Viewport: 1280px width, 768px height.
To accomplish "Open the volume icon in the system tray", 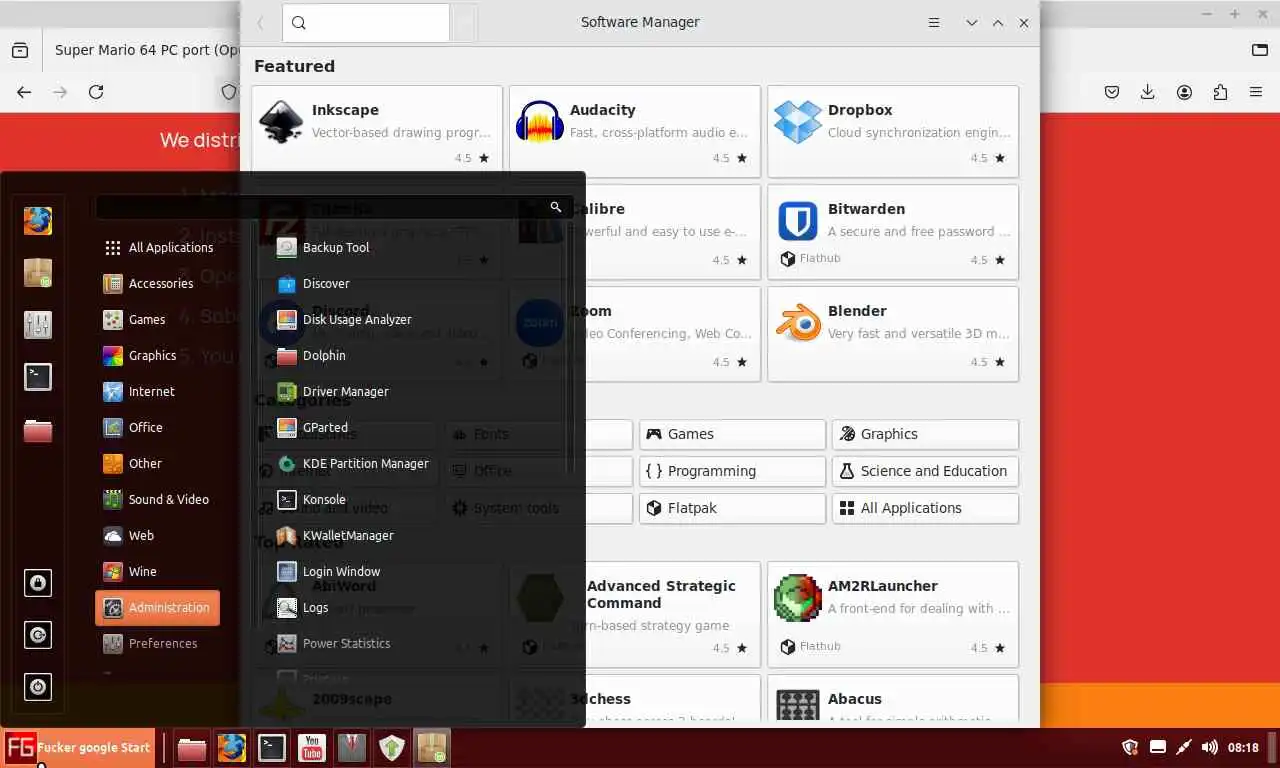I will tap(1210, 747).
